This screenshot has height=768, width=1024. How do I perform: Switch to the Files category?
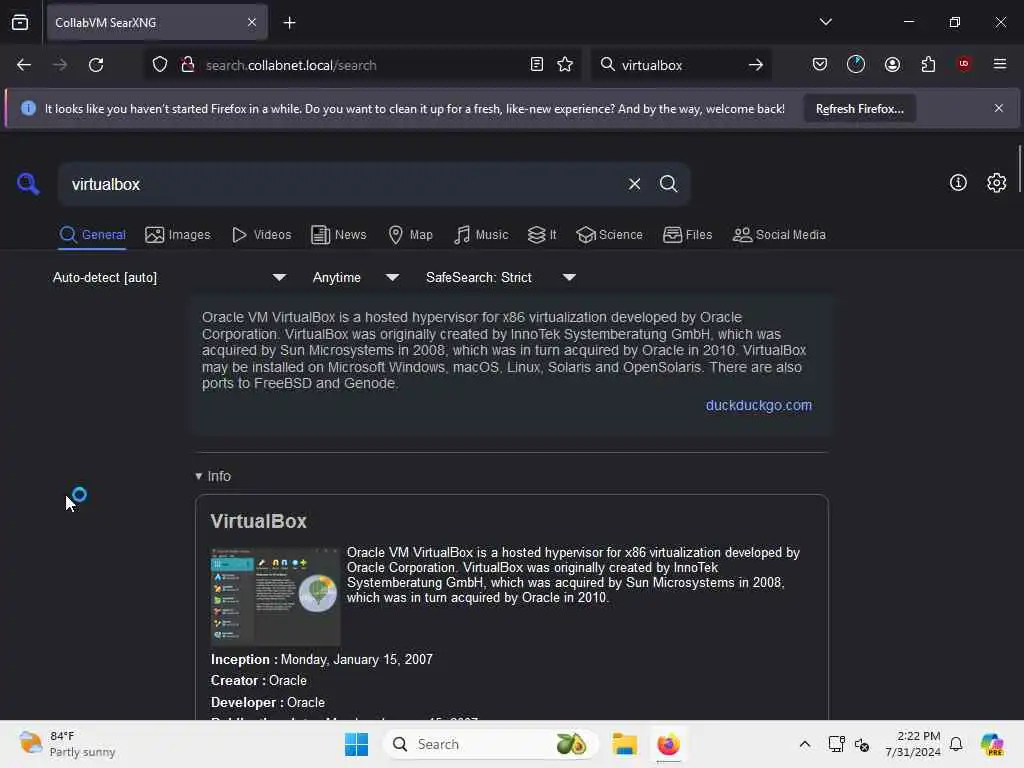688,234
